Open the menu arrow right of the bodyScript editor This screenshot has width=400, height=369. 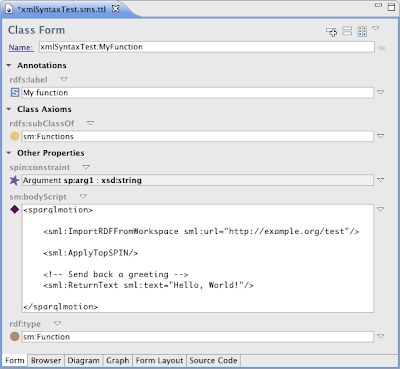pos(381,209)
